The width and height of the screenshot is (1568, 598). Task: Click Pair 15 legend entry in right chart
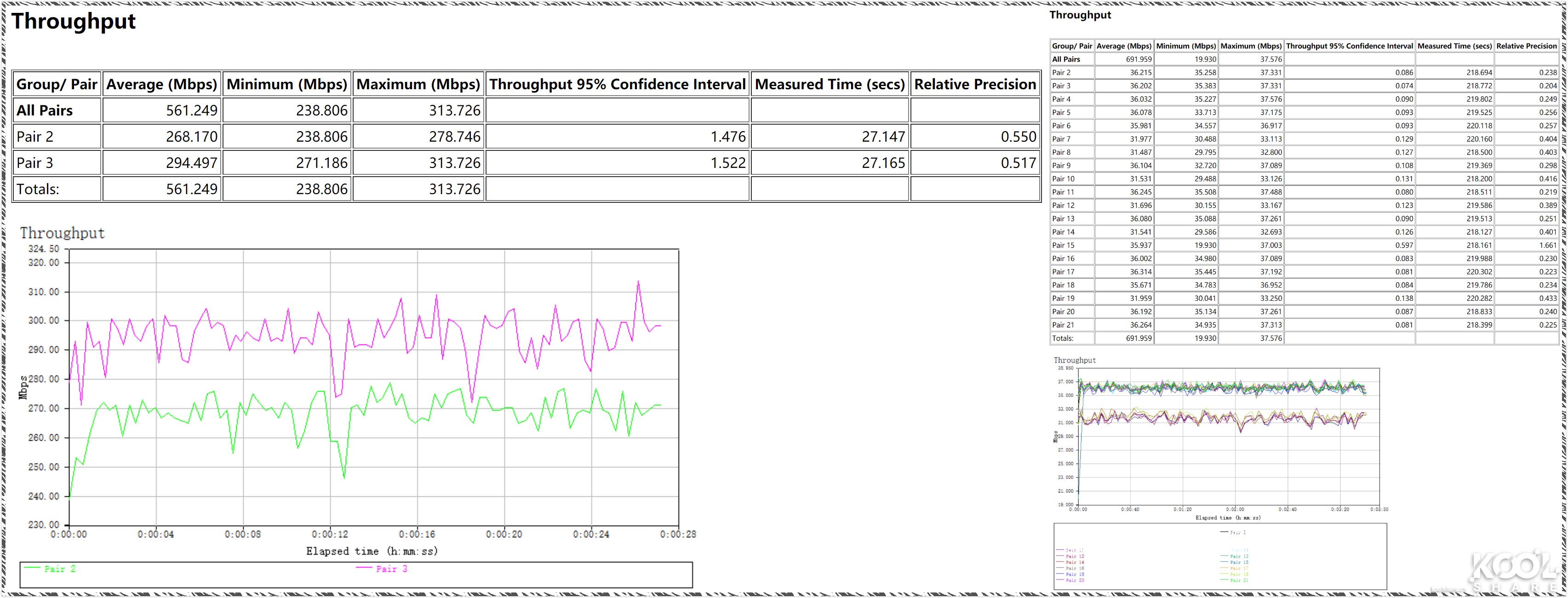(1239, 563)
